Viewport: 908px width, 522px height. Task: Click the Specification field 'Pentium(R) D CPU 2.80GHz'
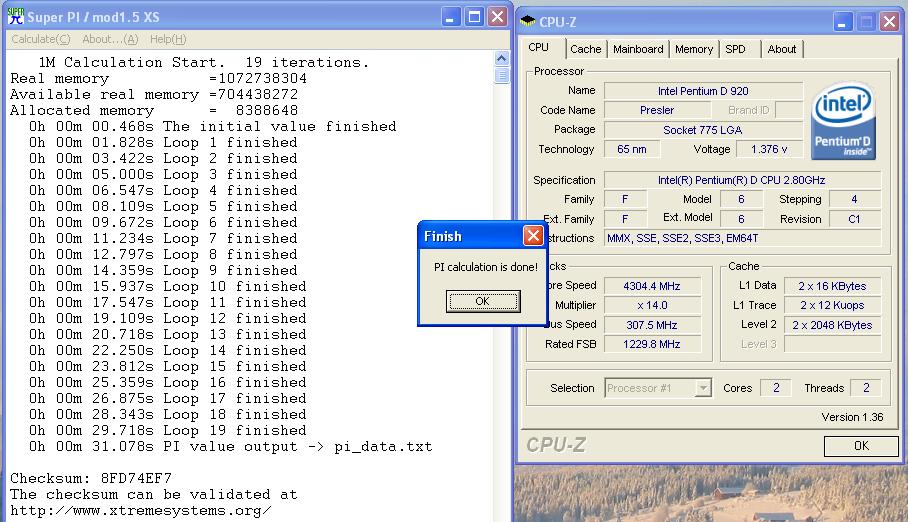[742, 180]
